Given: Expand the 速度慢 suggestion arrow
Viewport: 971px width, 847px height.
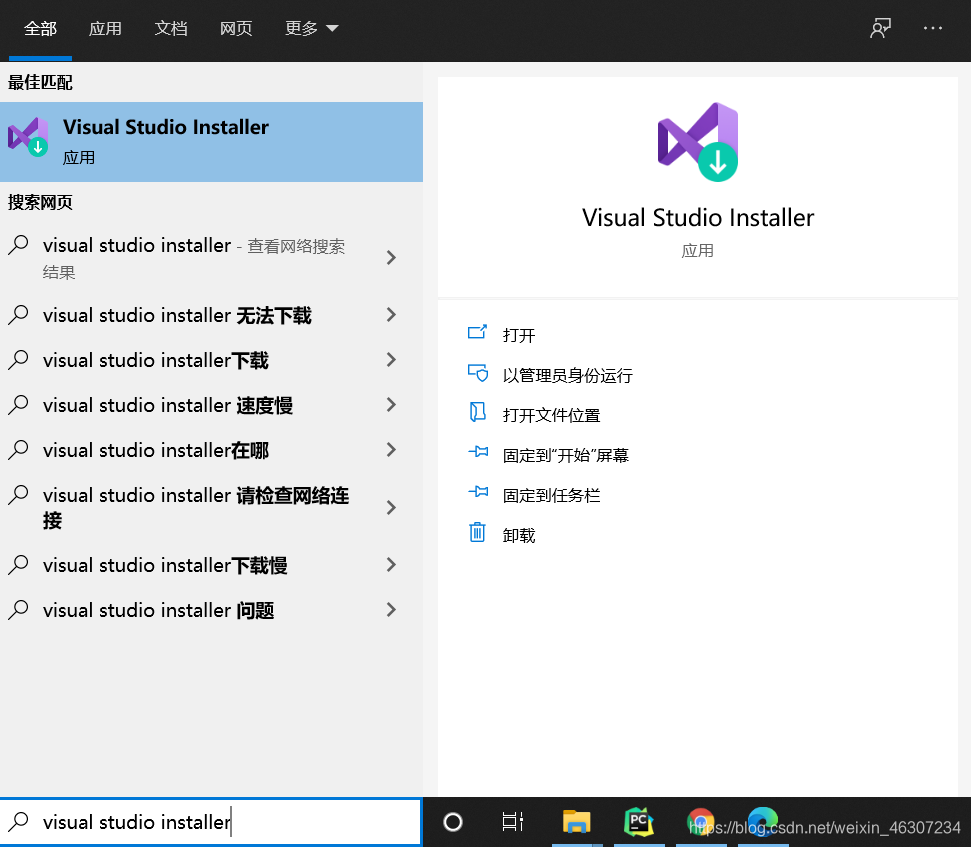Looking at the screenshot, I should (391, 405).
